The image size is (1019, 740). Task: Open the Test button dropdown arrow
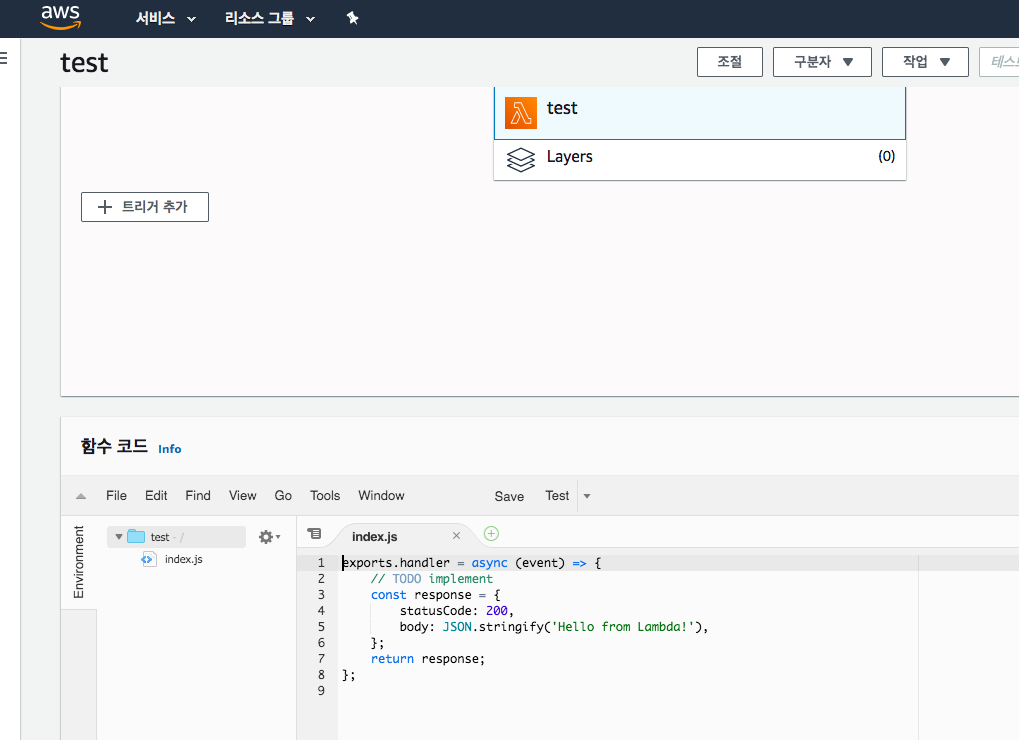pos(587,496)
